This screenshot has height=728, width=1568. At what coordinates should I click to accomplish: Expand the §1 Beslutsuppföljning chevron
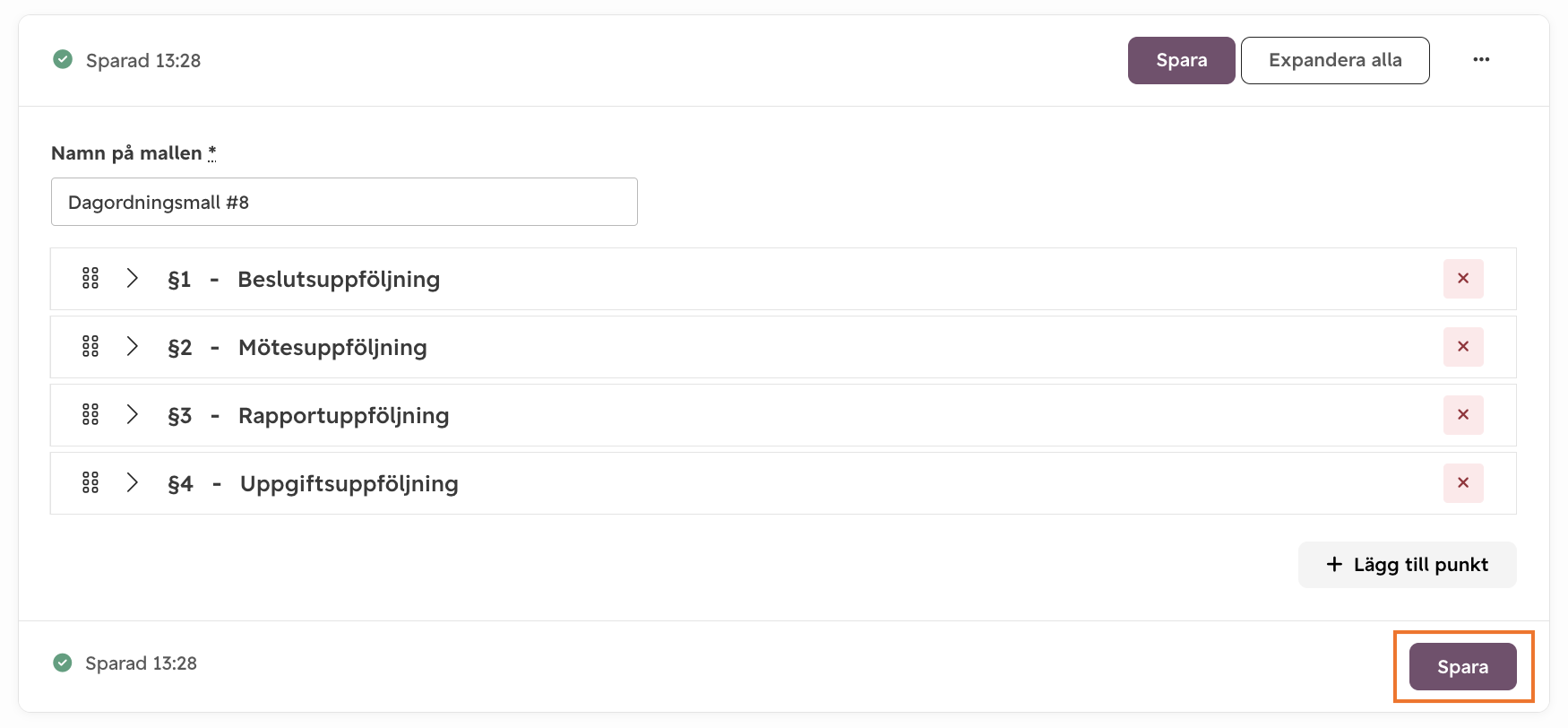click(x=133, y=278)
